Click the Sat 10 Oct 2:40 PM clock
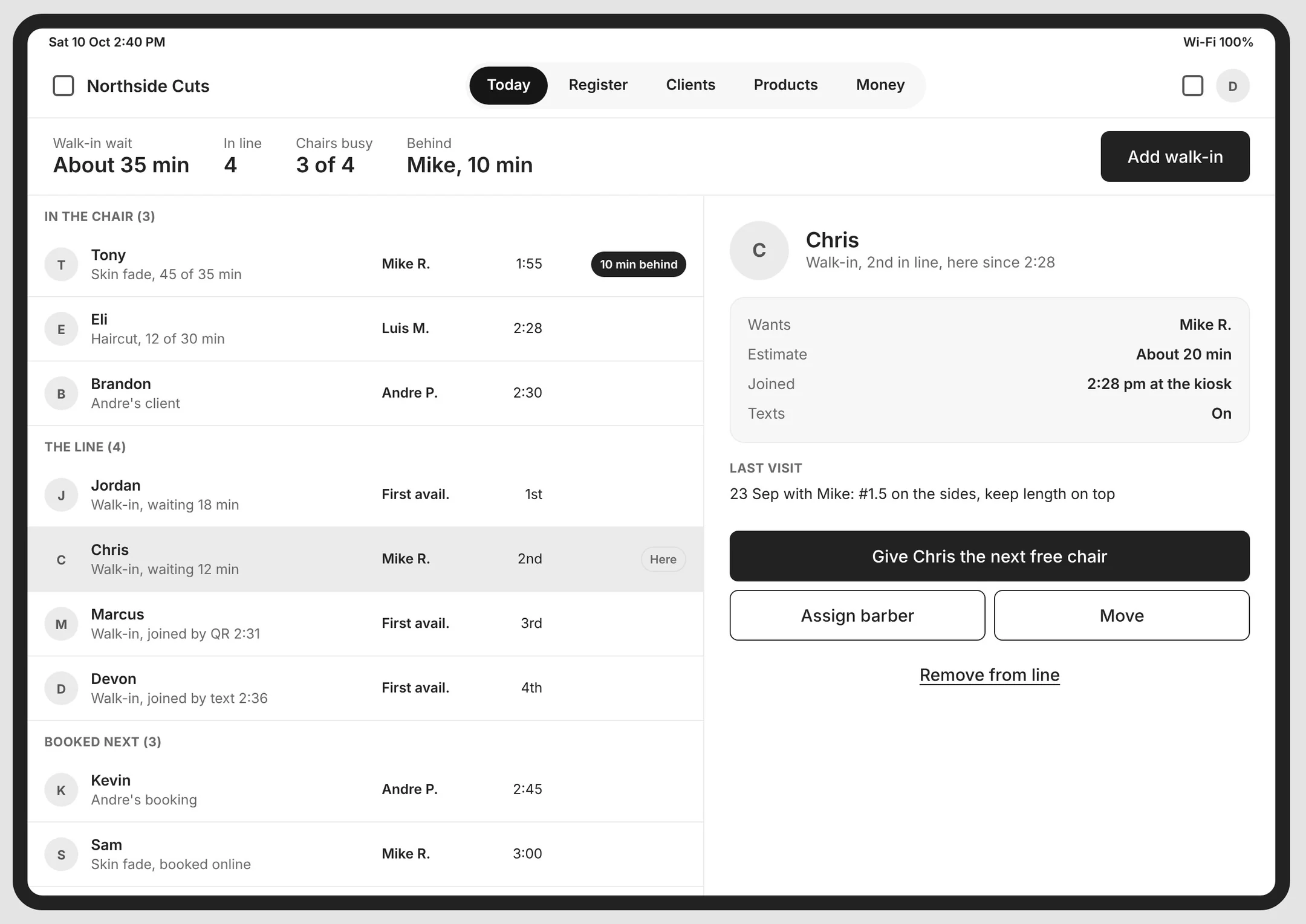The height and width of the screenshot is (924, 1306). tap(107, 42)
